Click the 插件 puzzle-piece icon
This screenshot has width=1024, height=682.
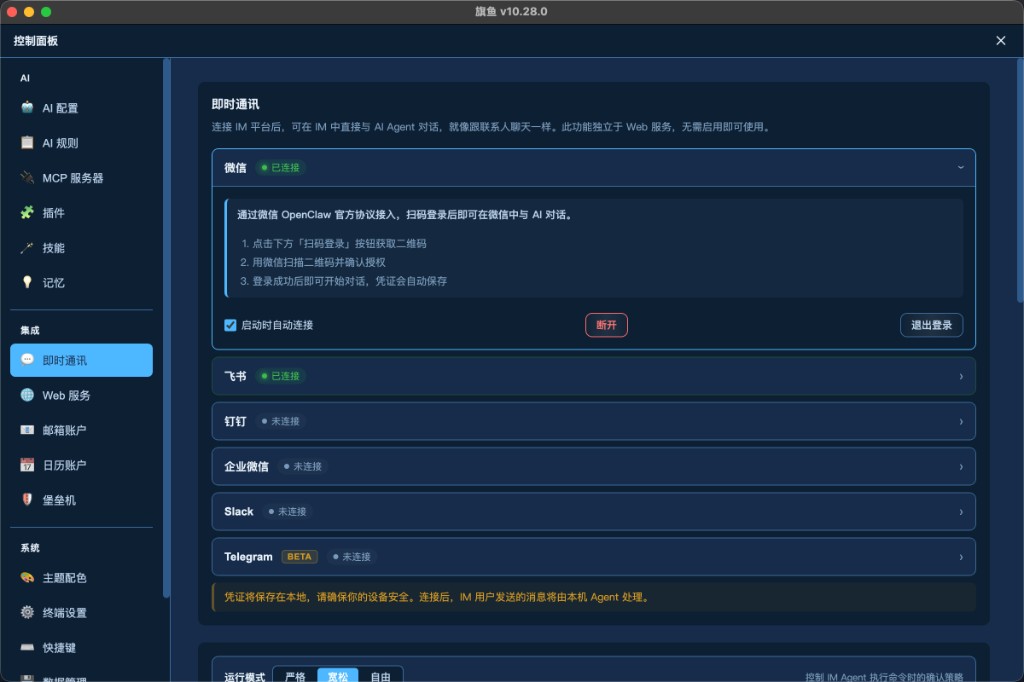pos(27,212)
